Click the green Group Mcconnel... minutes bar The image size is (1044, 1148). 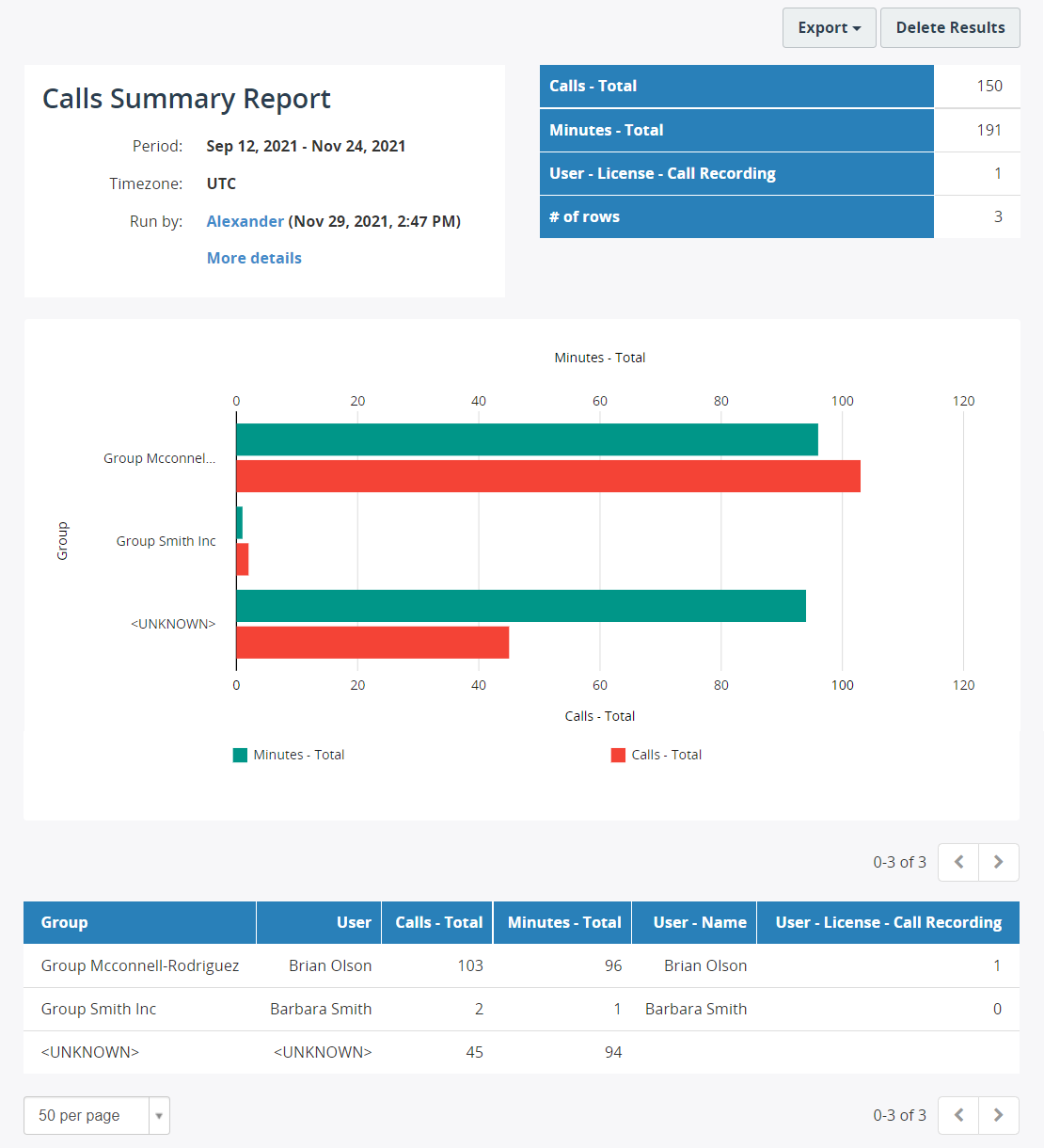click(527, 439)
